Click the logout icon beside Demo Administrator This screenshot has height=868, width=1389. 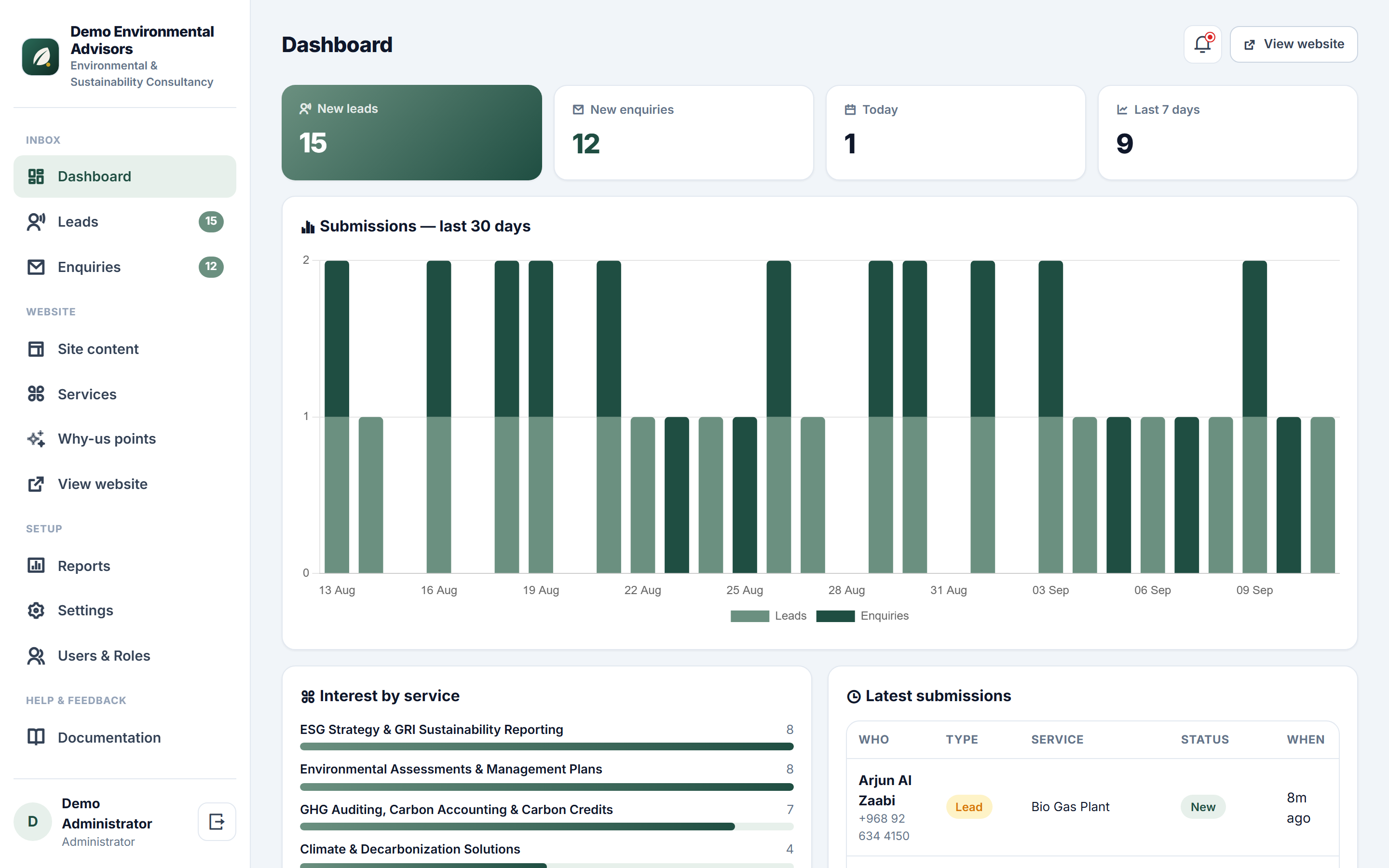click(217, 822)
